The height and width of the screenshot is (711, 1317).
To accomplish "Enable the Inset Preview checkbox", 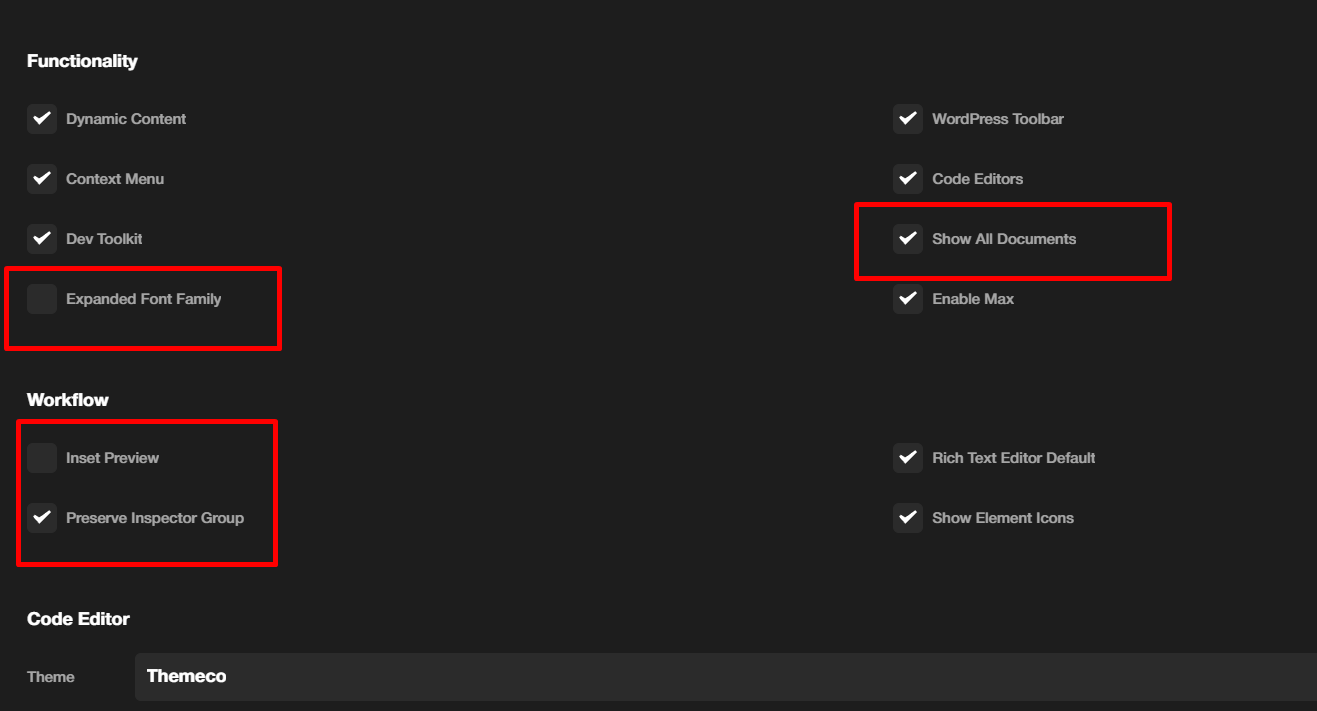I will click(42, 458).
